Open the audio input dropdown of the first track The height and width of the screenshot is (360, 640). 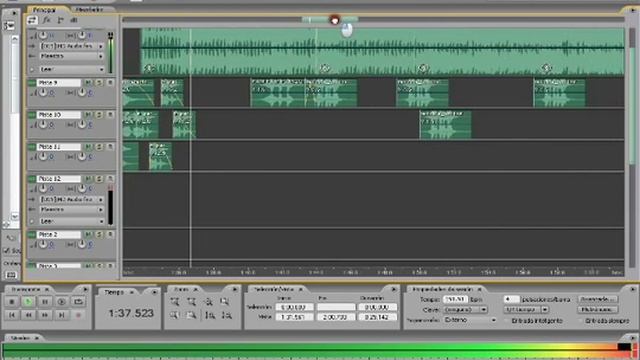(x=72, y=46)
